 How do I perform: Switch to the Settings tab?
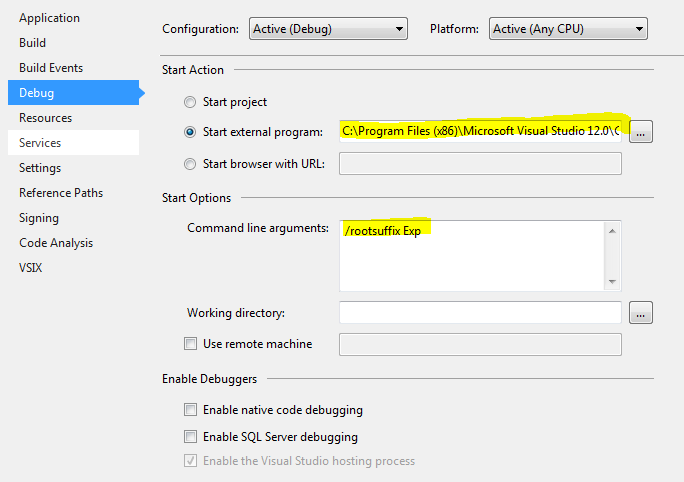(40, 168)
